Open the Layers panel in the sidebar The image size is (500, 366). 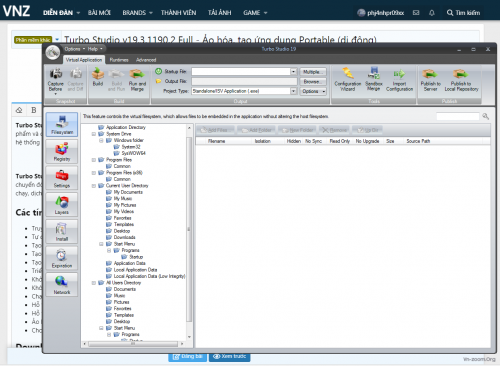pos(62,205)
